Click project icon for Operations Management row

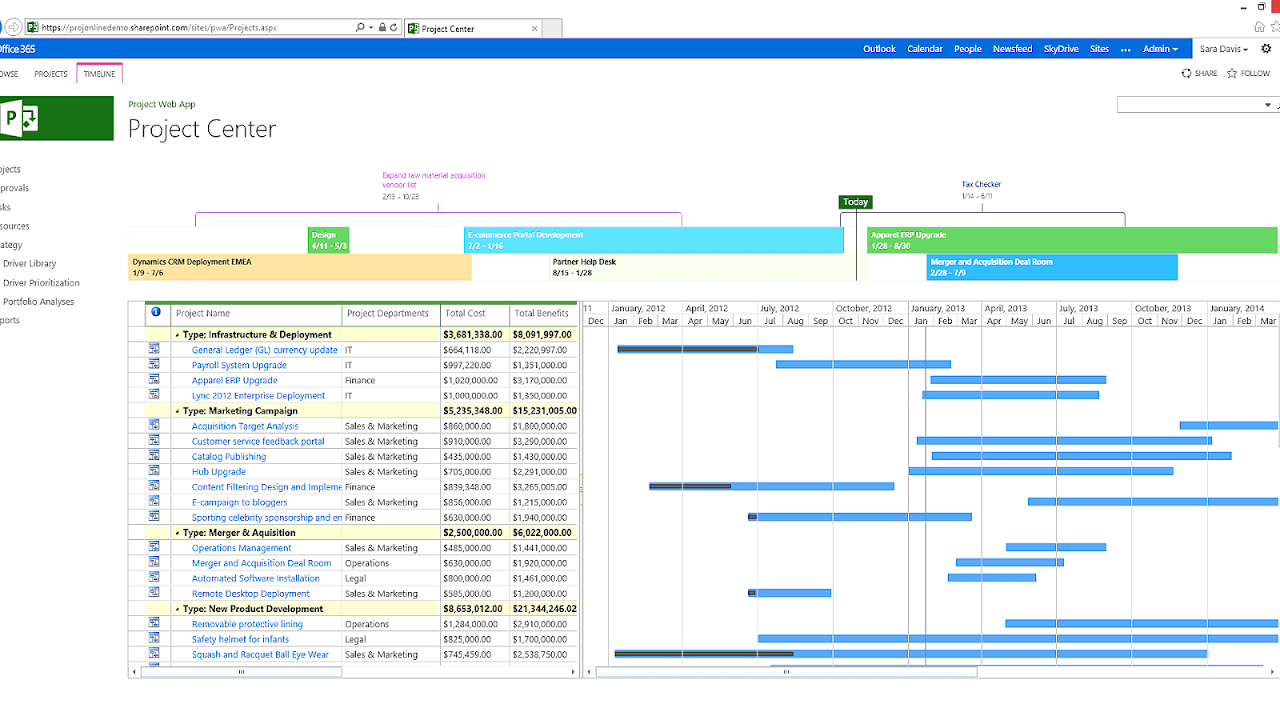click(x=155, y=547)
